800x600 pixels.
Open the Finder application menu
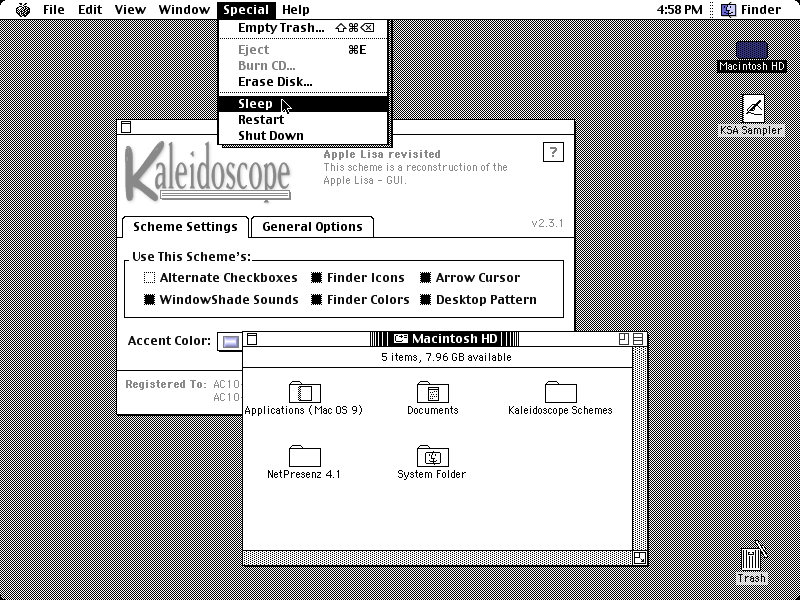pyautogui.click(x=751, y=10)
